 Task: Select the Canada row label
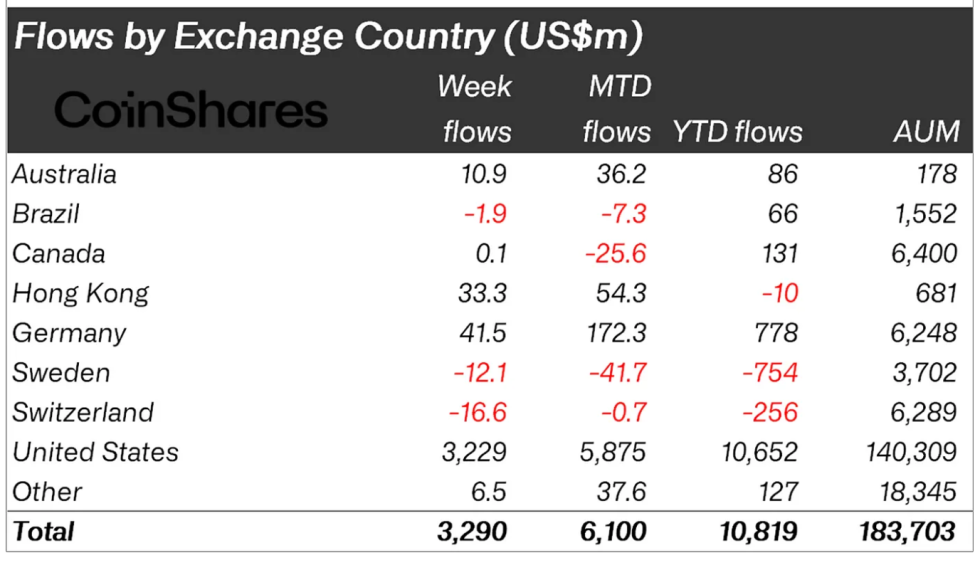point(58,254)
